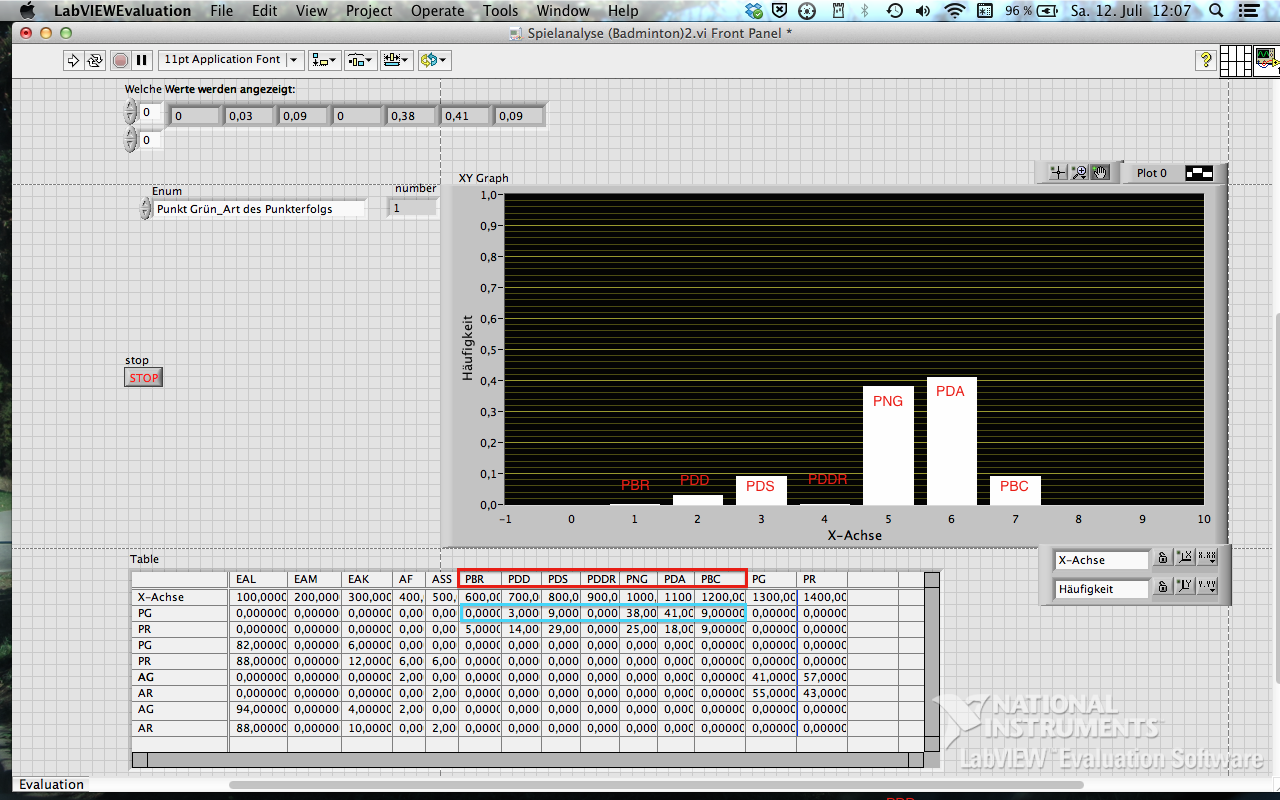Viewport: 1280px width, 800px height.
Task: Select the graph pan hand tool
Action: 1100,173
